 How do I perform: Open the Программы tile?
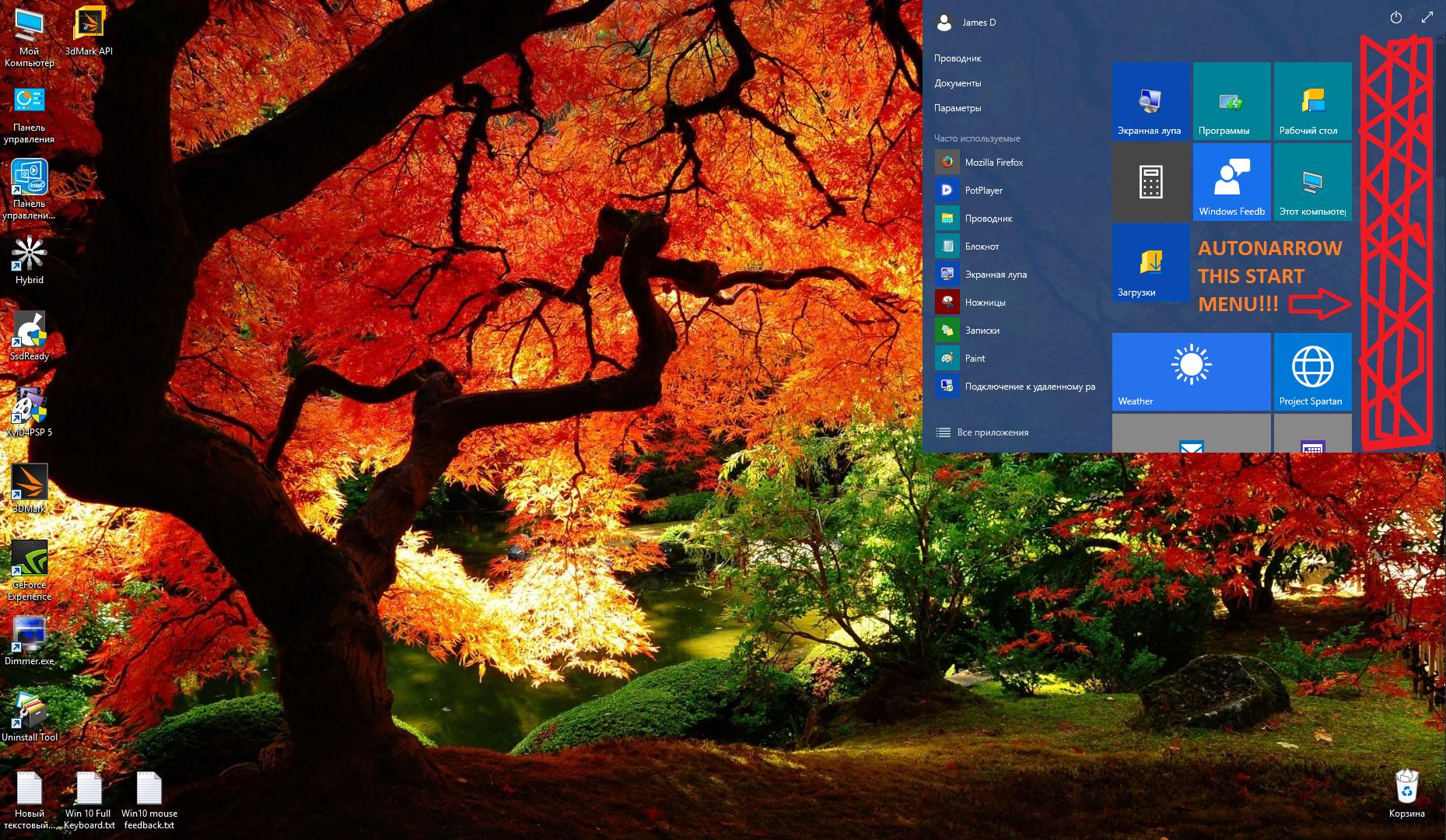coord(1232,101)
